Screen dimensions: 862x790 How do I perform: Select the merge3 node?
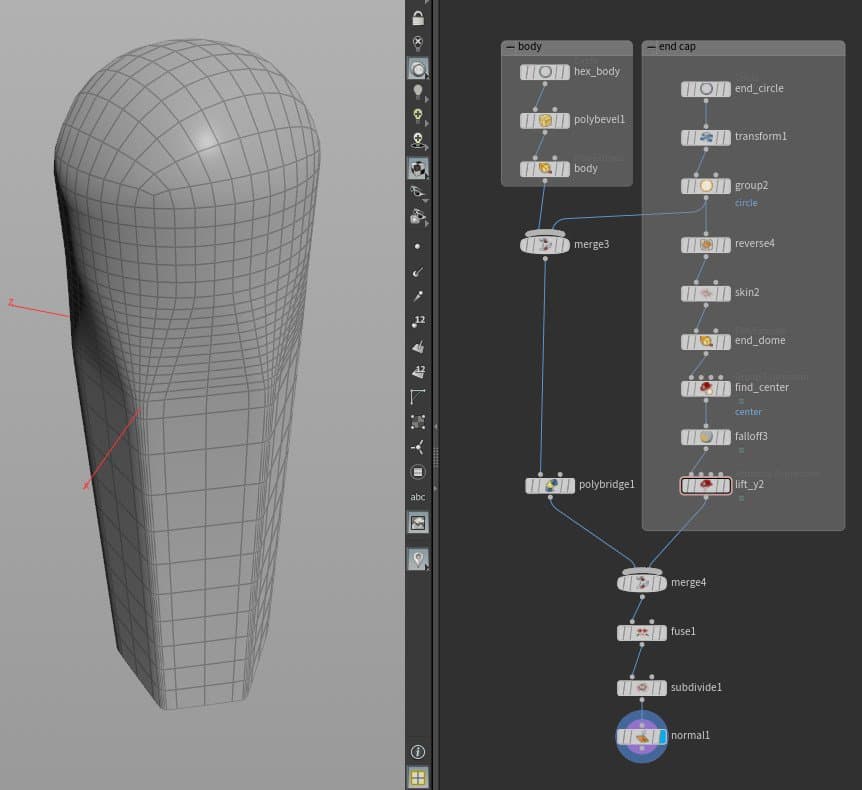(x=545, y=244)
